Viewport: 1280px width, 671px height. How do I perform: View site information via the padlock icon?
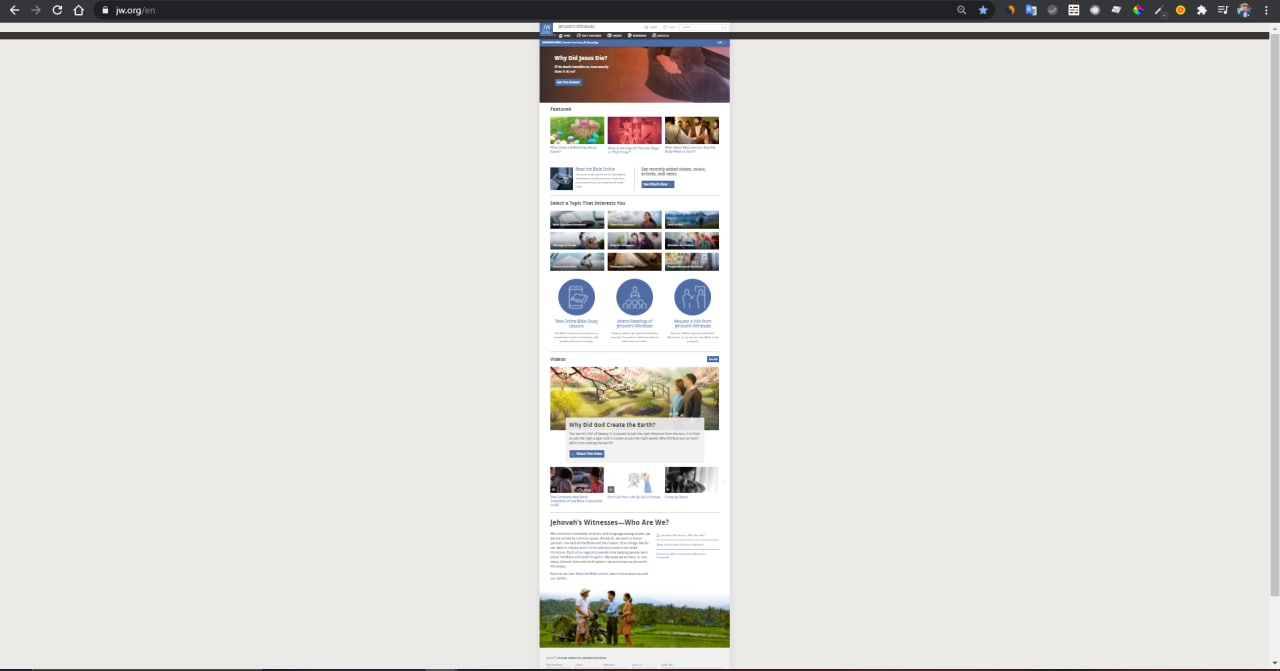coord(104,10)
